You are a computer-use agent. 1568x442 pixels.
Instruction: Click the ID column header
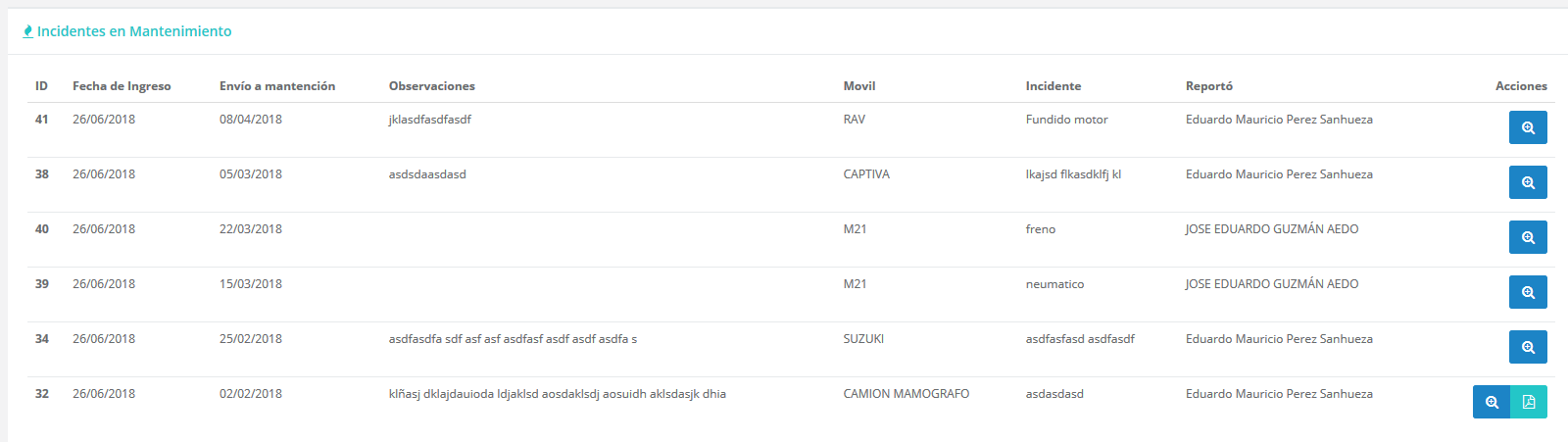click(x=41, y=86)
